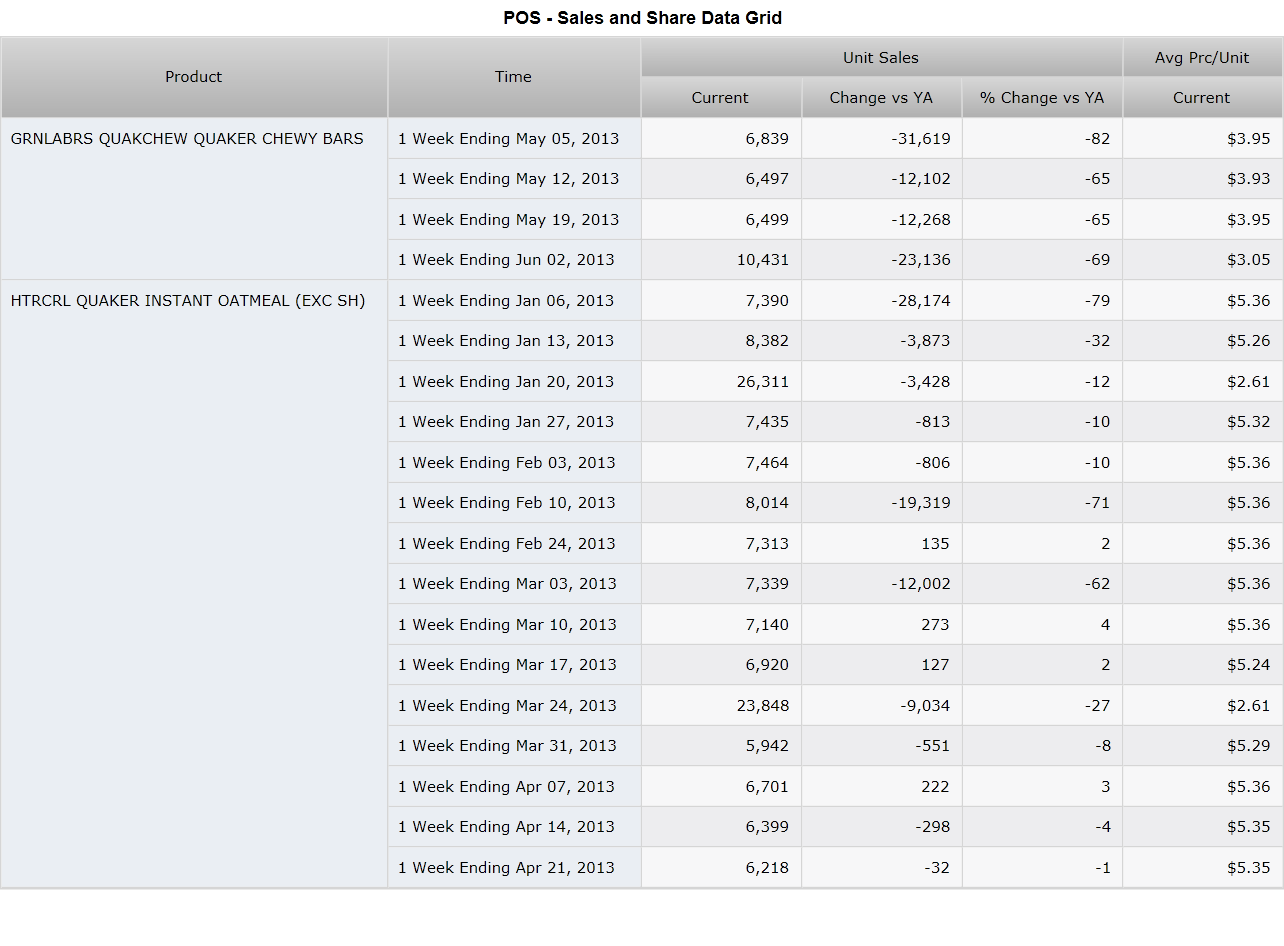Screen dimensions: 1284x946
Task: Click the percent change value -82
Action: [1097, 139]
